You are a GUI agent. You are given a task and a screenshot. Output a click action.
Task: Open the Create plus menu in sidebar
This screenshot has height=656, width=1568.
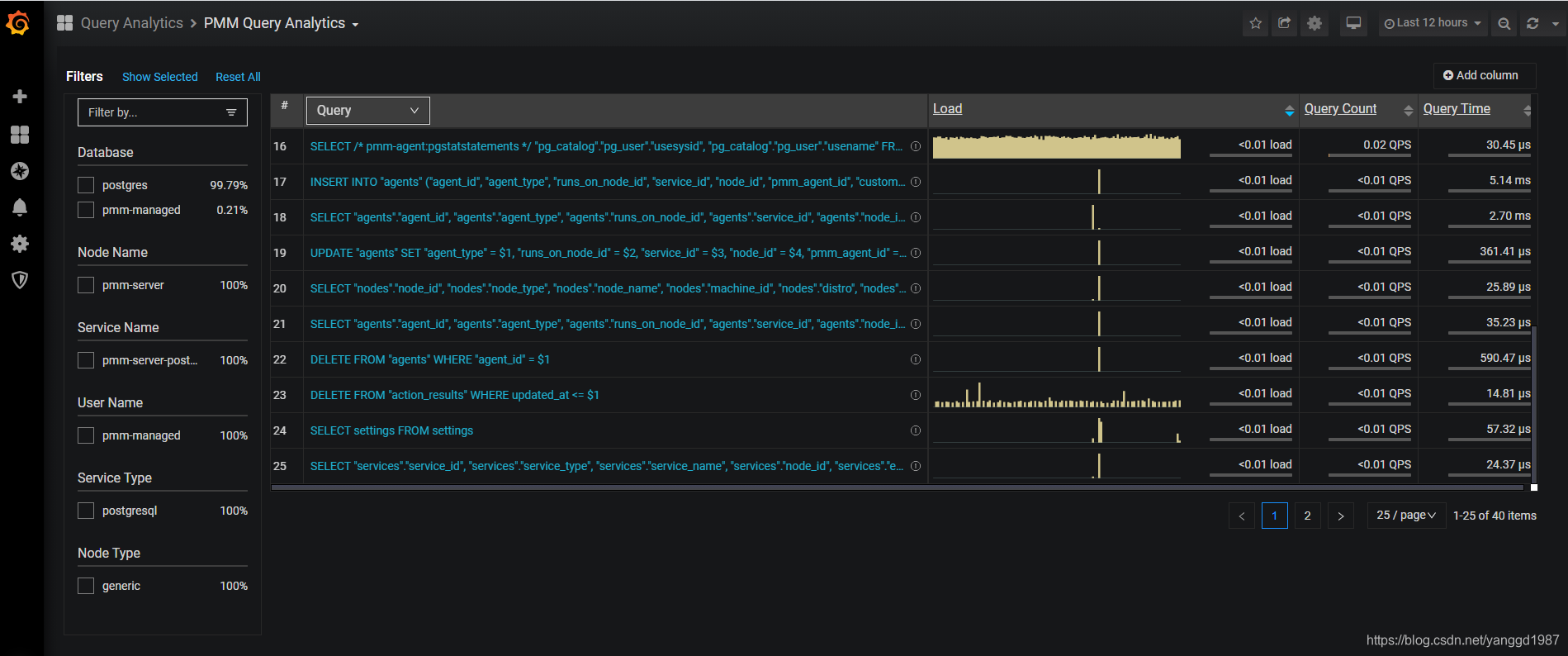coord(20,97)
